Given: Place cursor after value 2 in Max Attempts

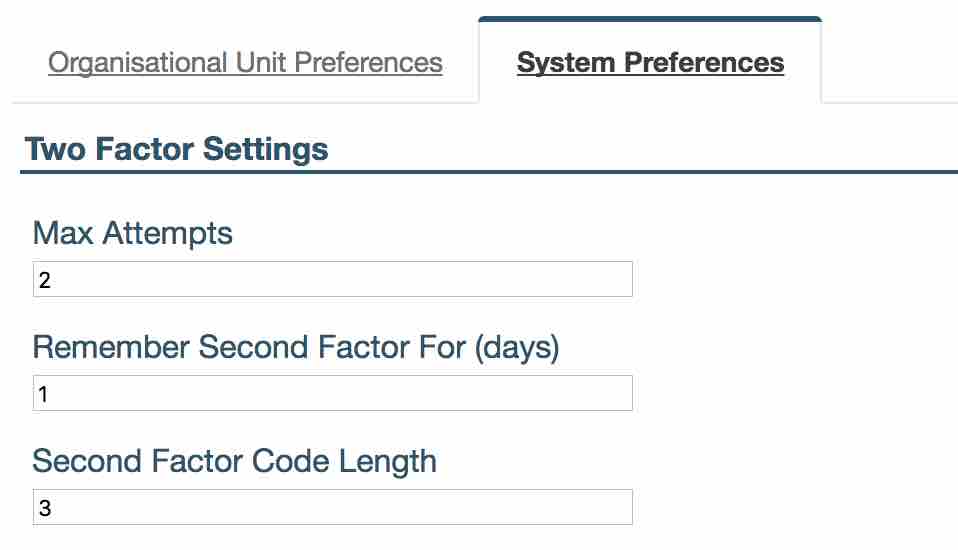Looking at the screenshot, I should (x=52, y=280).
